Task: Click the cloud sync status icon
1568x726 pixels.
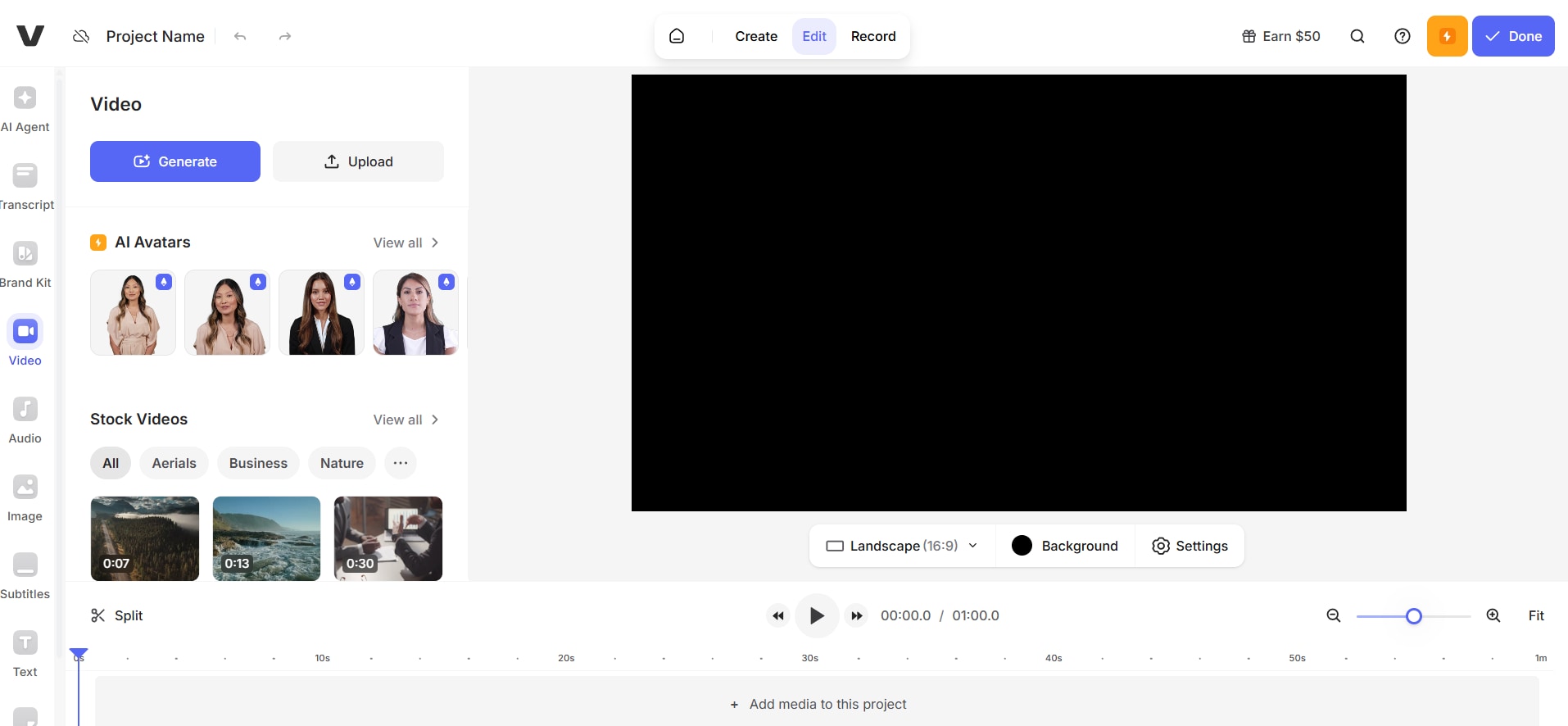Action: (x=81, y=36)
